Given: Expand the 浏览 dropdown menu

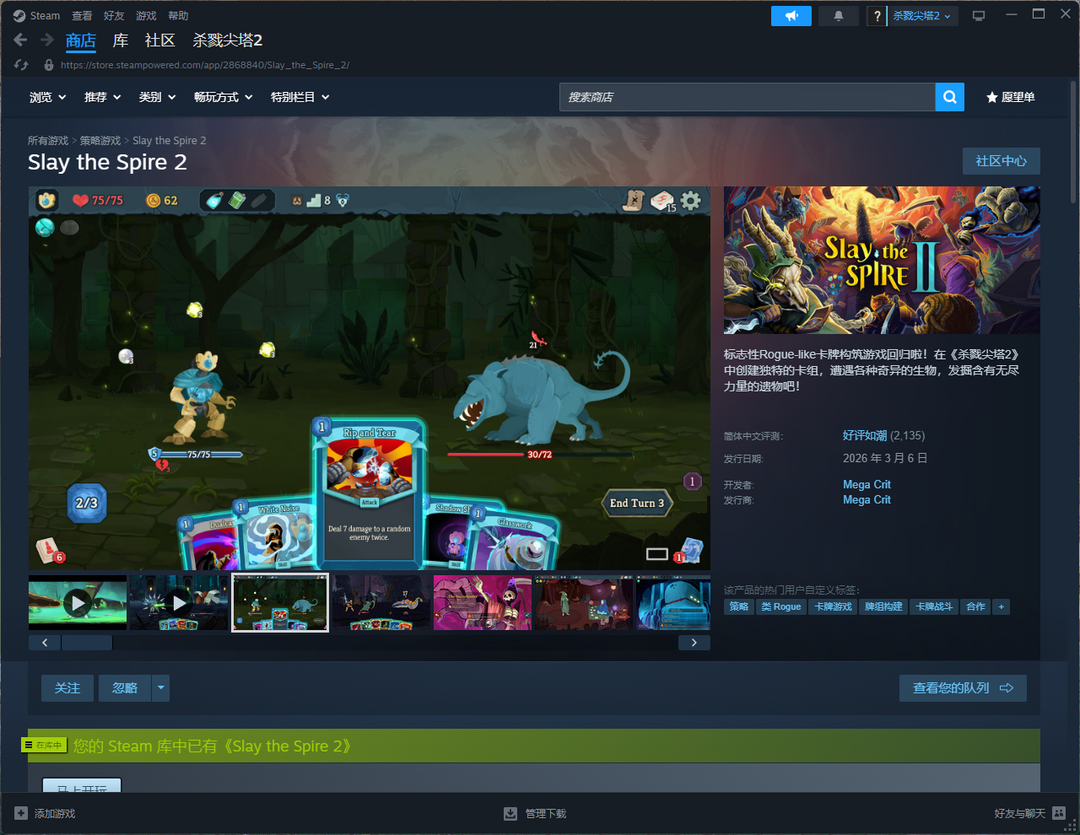Looking at the screenshot, I should pyautogui.click(x=48, y=97).
